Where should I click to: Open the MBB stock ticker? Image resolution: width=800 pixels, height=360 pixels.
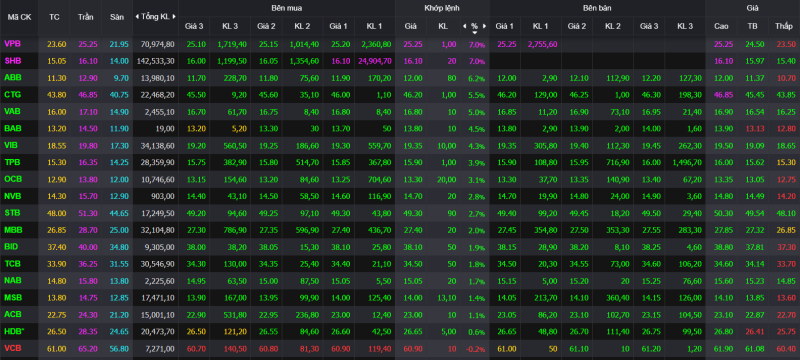[x=12, y=230]
